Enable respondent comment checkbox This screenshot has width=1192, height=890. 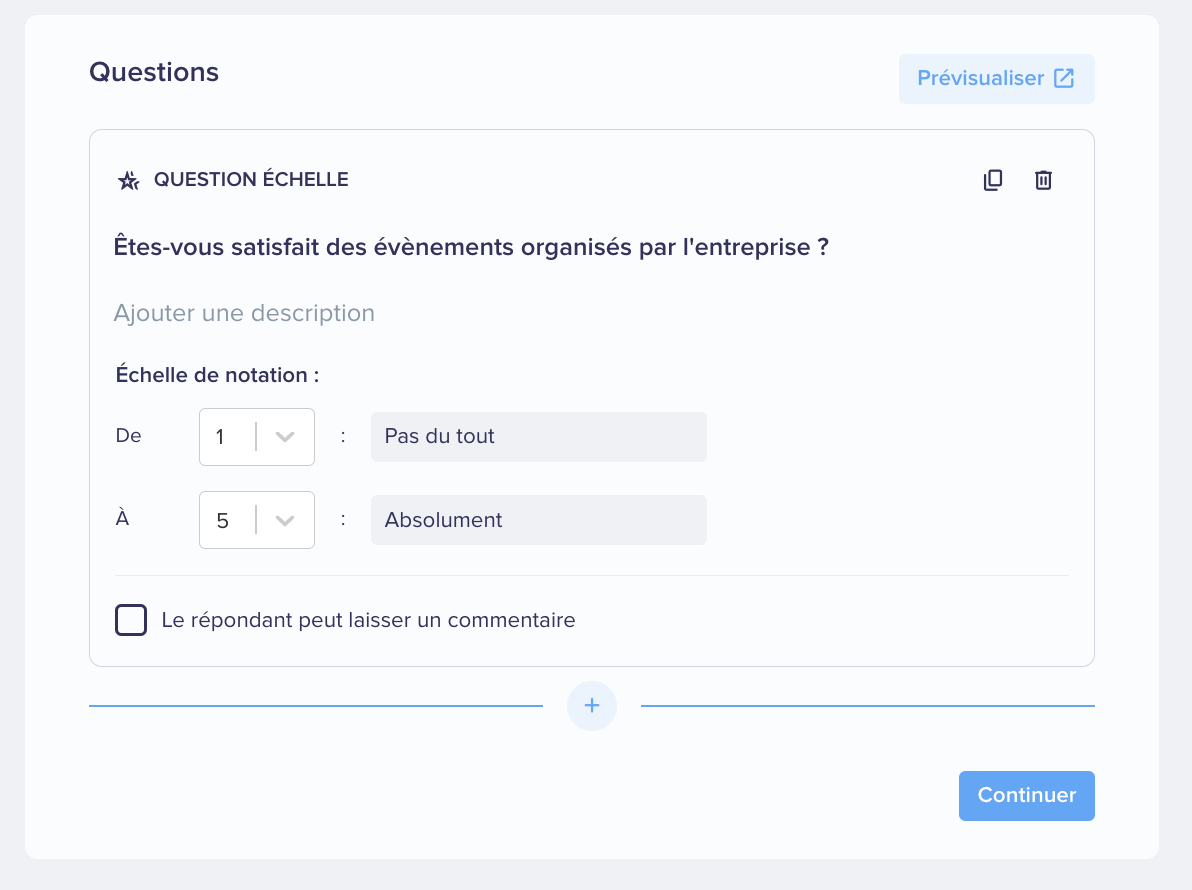131,620
